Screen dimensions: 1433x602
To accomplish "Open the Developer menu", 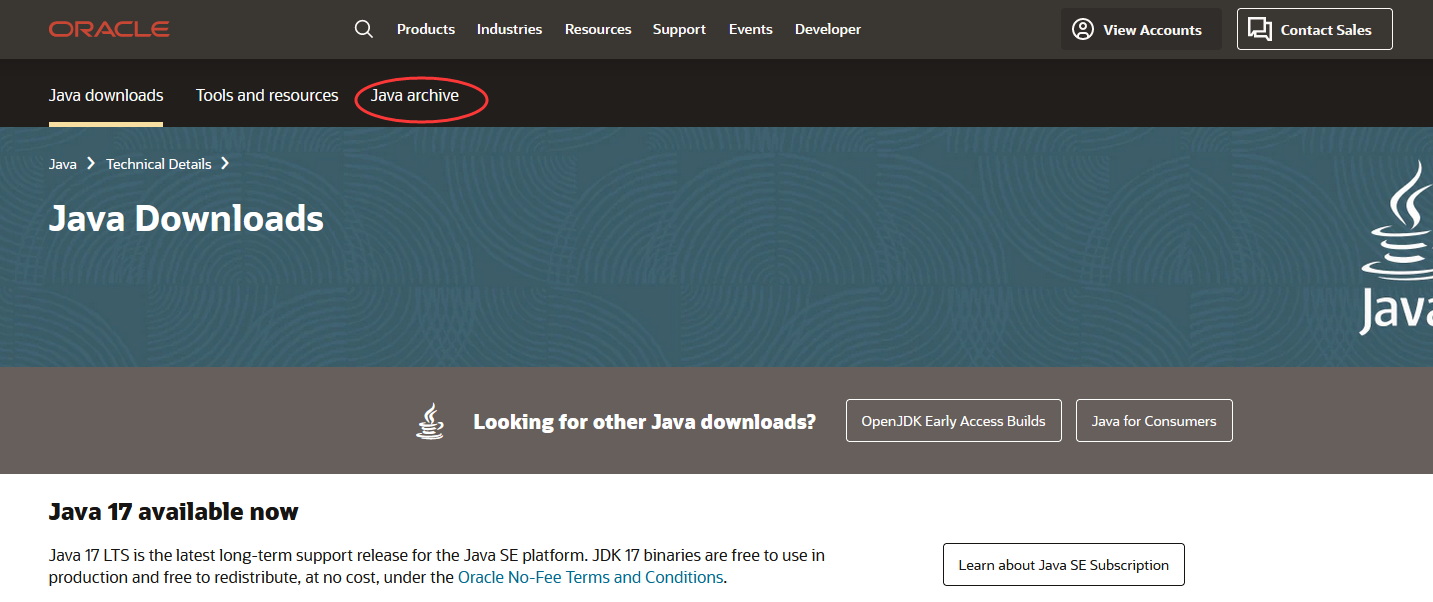I will point(828,29).
